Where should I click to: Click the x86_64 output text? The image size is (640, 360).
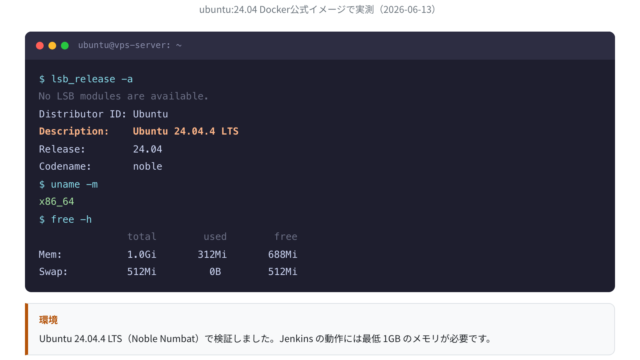tap(56, 202)
